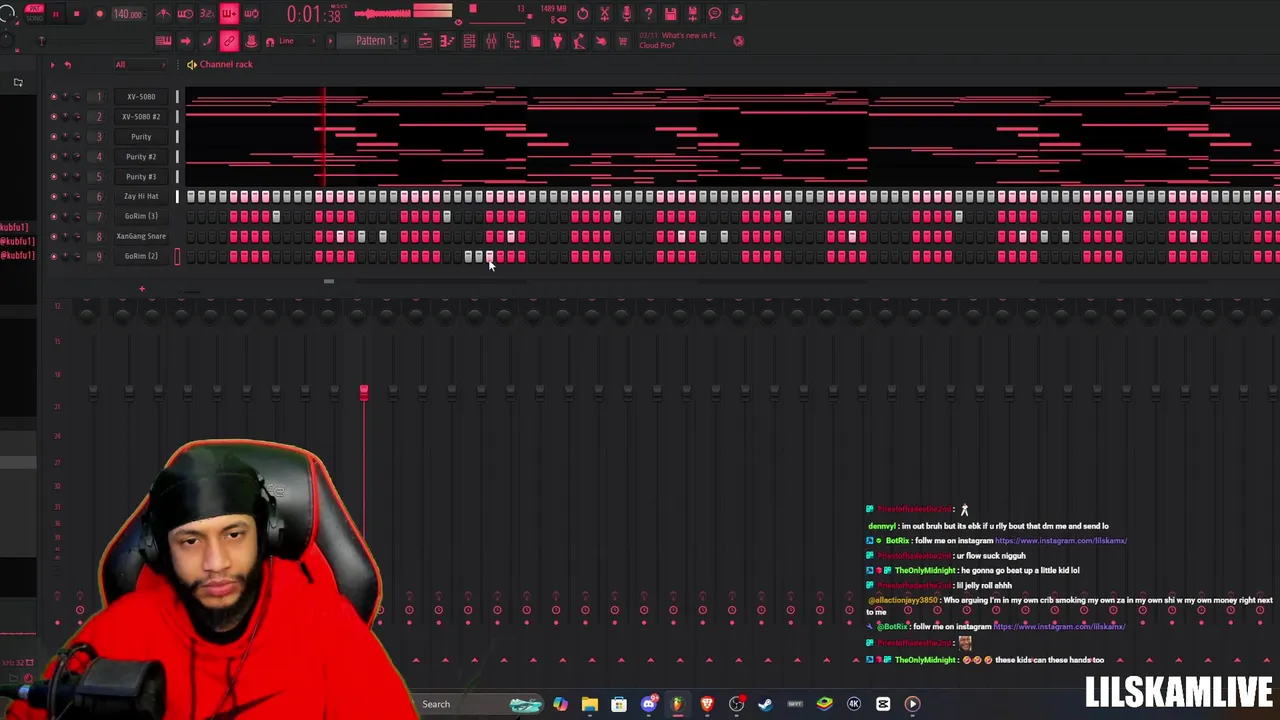This screenshot has width=1280, height=720.
Task: Open the piano roll view icon
Action: coord(447,41)
